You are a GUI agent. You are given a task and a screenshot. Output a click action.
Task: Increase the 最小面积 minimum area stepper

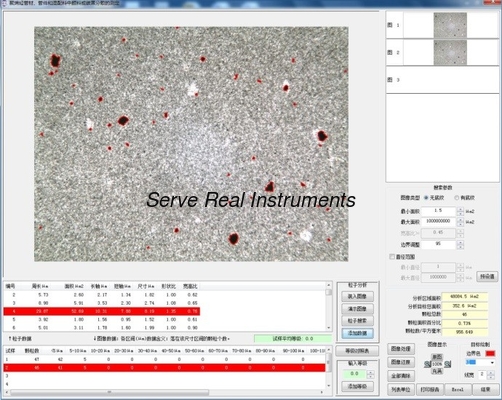(x=460, y=209)
